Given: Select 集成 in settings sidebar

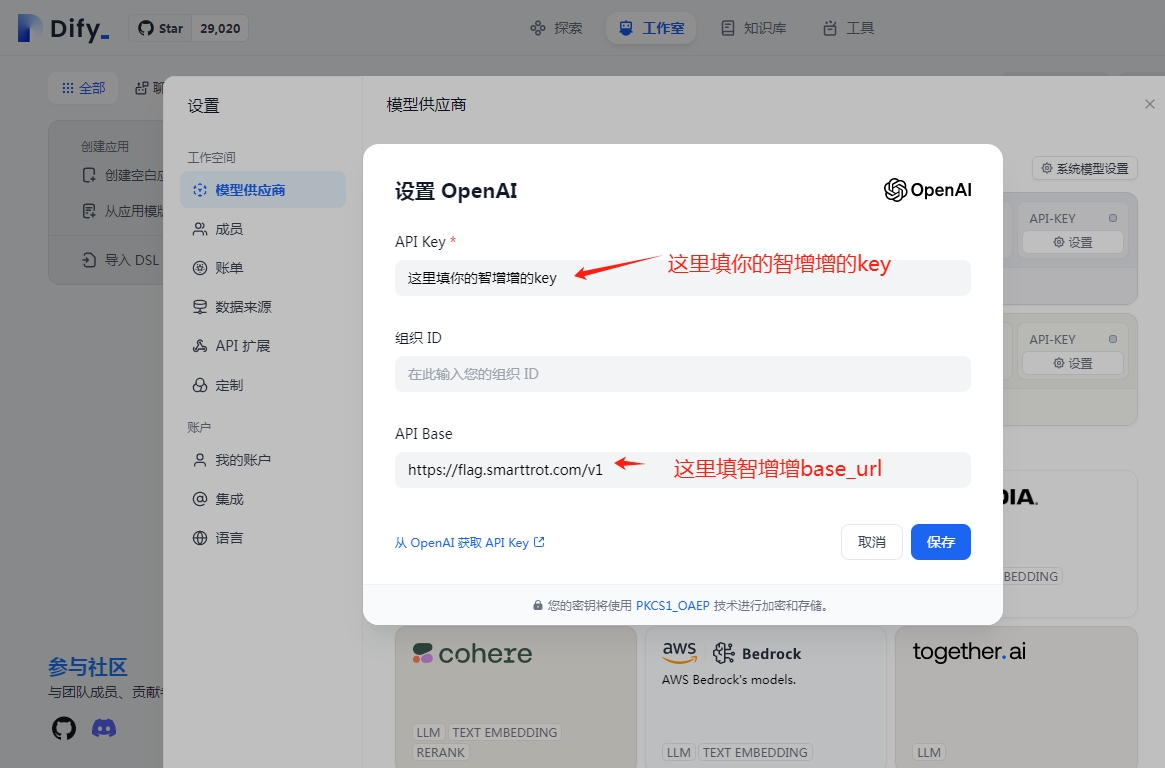Looking at the screenshot, I should [263, 499].
